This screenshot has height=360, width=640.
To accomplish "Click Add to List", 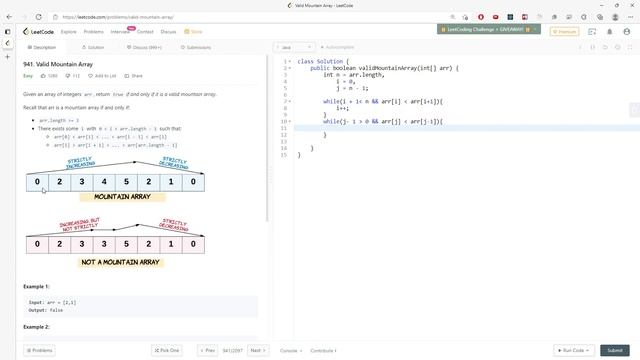I will (x=102, y=76).
